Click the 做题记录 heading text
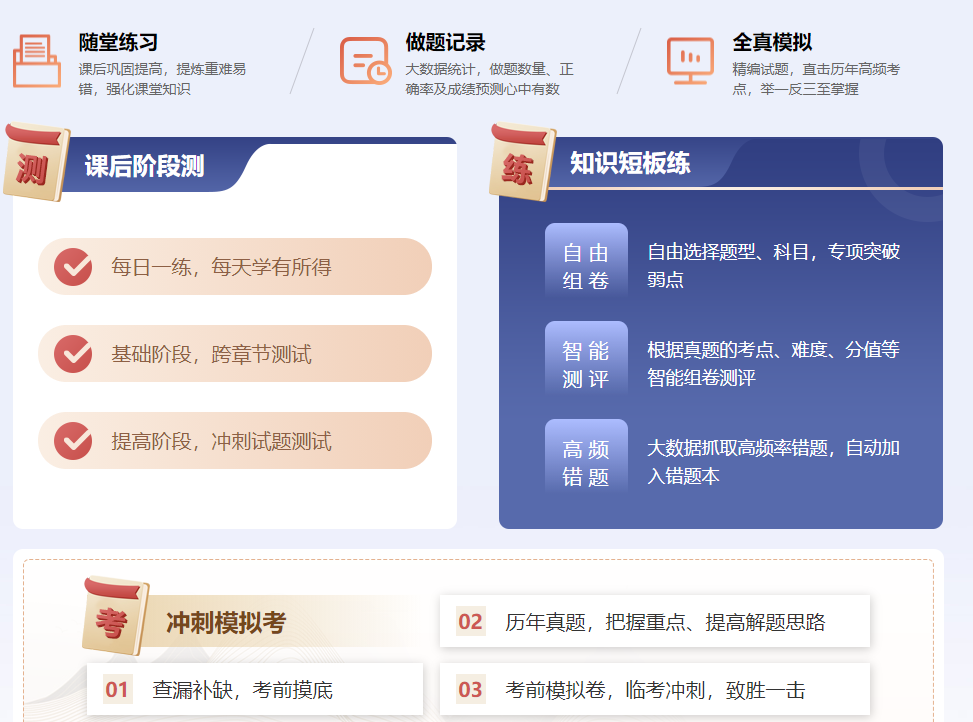This screenshot has width=973, height=722. tap(445, 43)
